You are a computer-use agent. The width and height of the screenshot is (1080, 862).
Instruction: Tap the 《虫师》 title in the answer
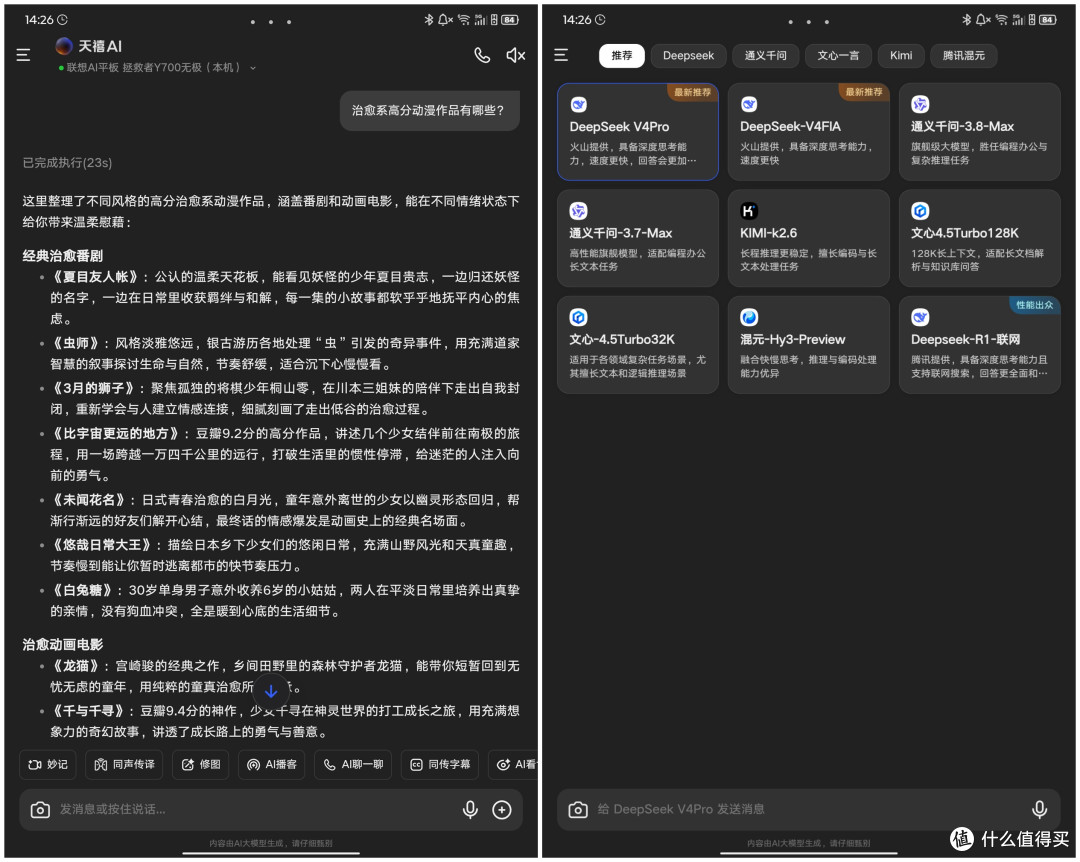point(76,343)
